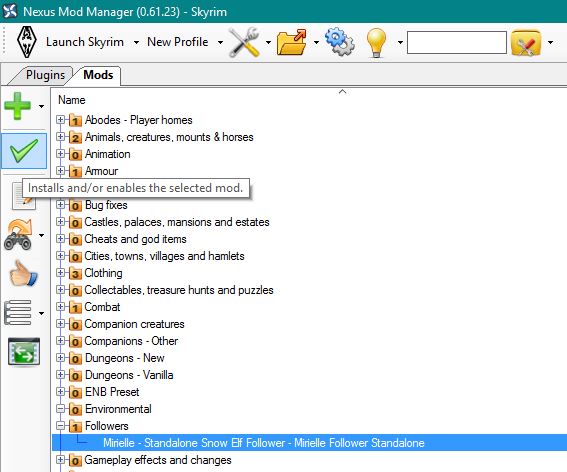Screen dimensions: 567x472
Task: Expand the Abodes - Player homes category
Action: coord(60,120)
